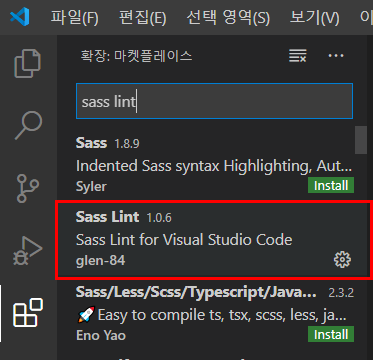Click the Easy to compile ts, tsx description
This screenshot has height=360, width=373.
[213, 315]
